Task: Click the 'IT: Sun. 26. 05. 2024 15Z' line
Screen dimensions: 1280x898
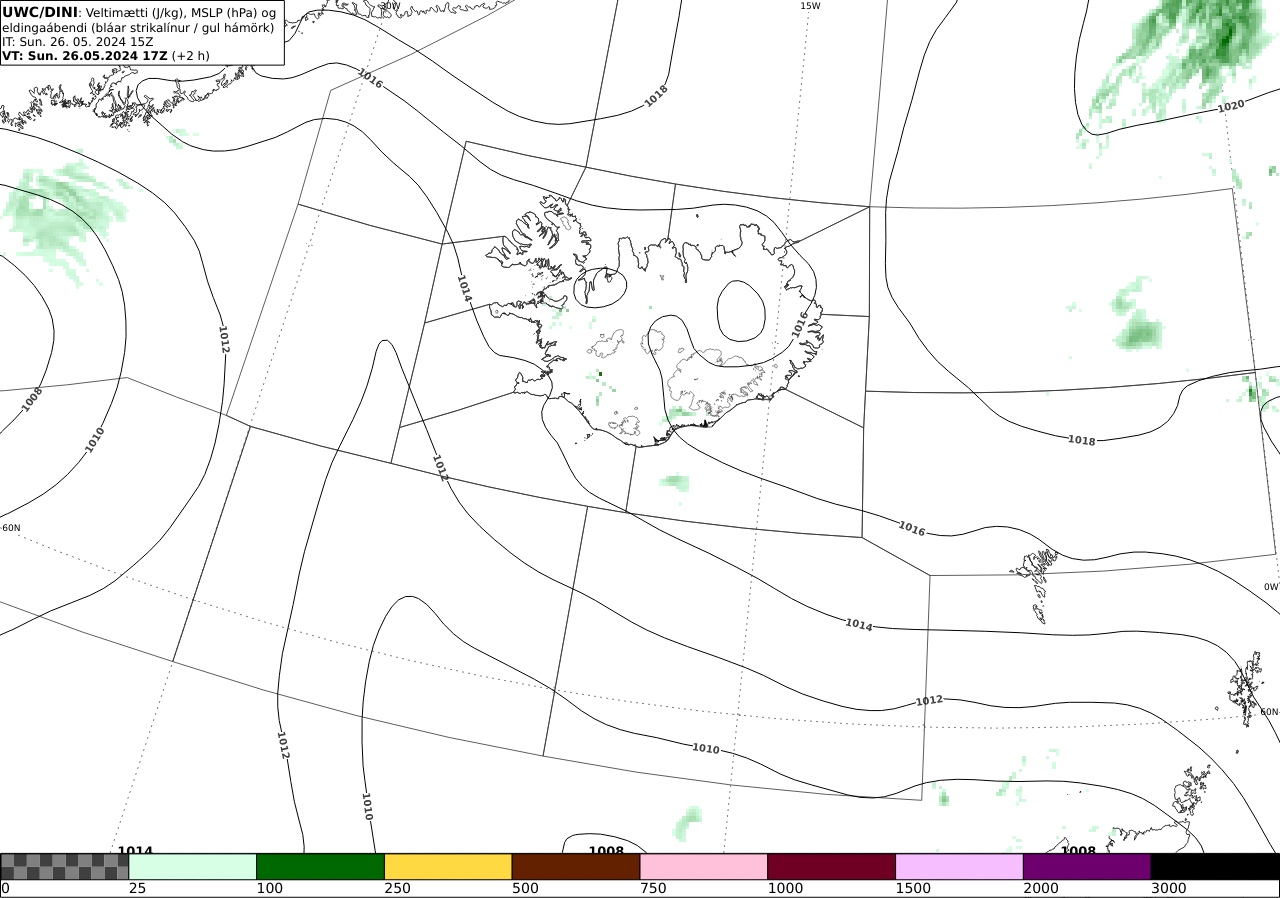Action: [x=78, y=42]
